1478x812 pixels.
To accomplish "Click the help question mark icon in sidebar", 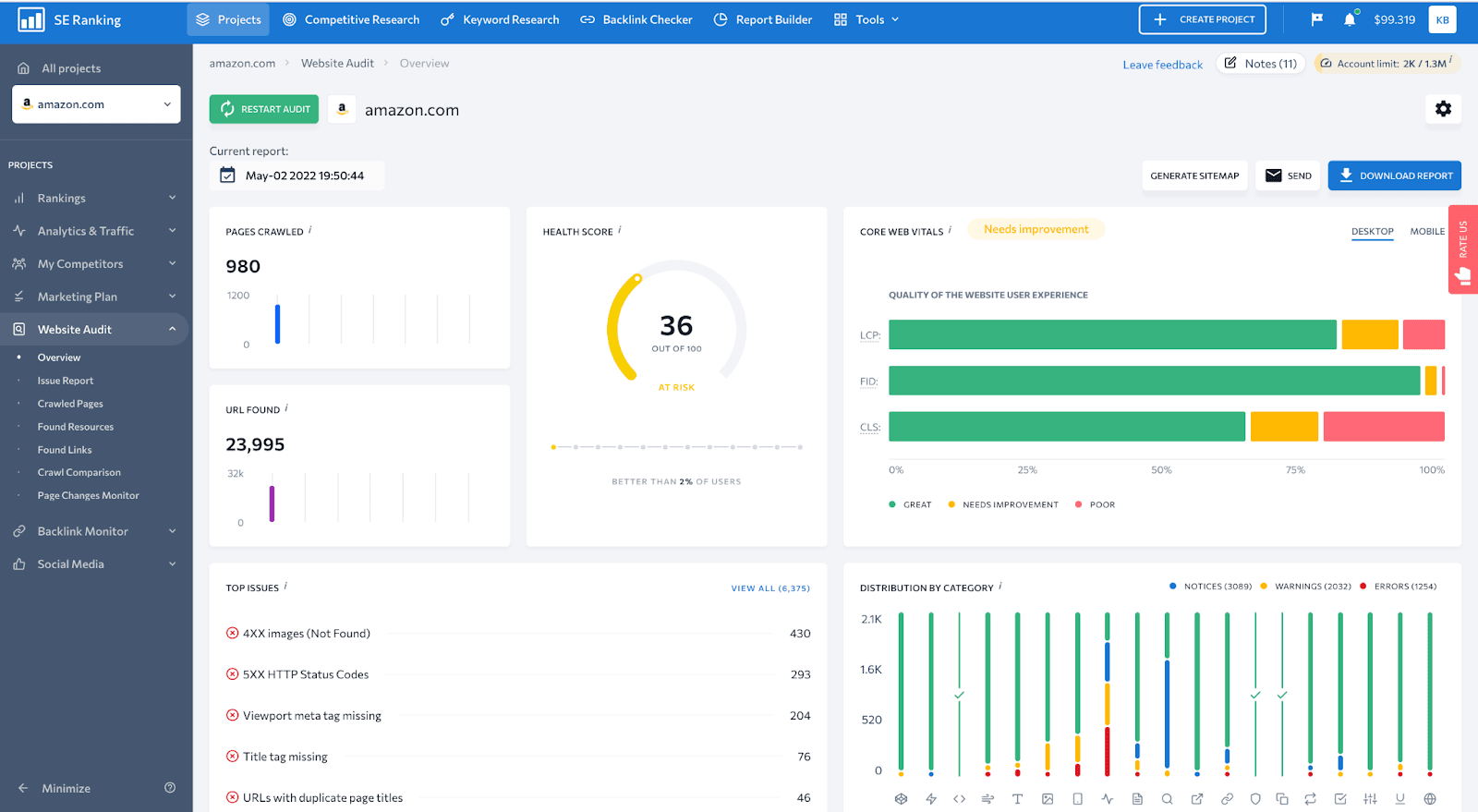I will [x=170, y=788].
